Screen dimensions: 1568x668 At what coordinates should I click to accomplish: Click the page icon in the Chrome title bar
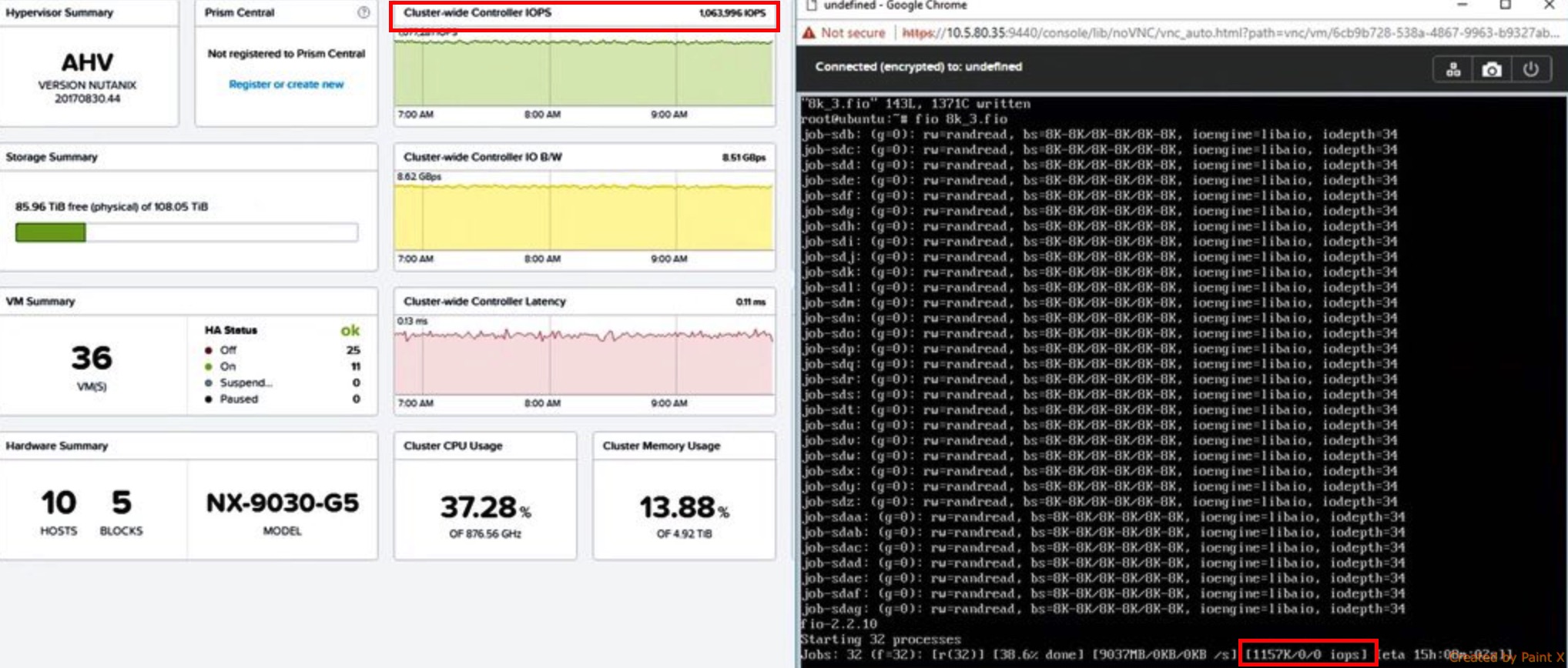pos(811,5)
